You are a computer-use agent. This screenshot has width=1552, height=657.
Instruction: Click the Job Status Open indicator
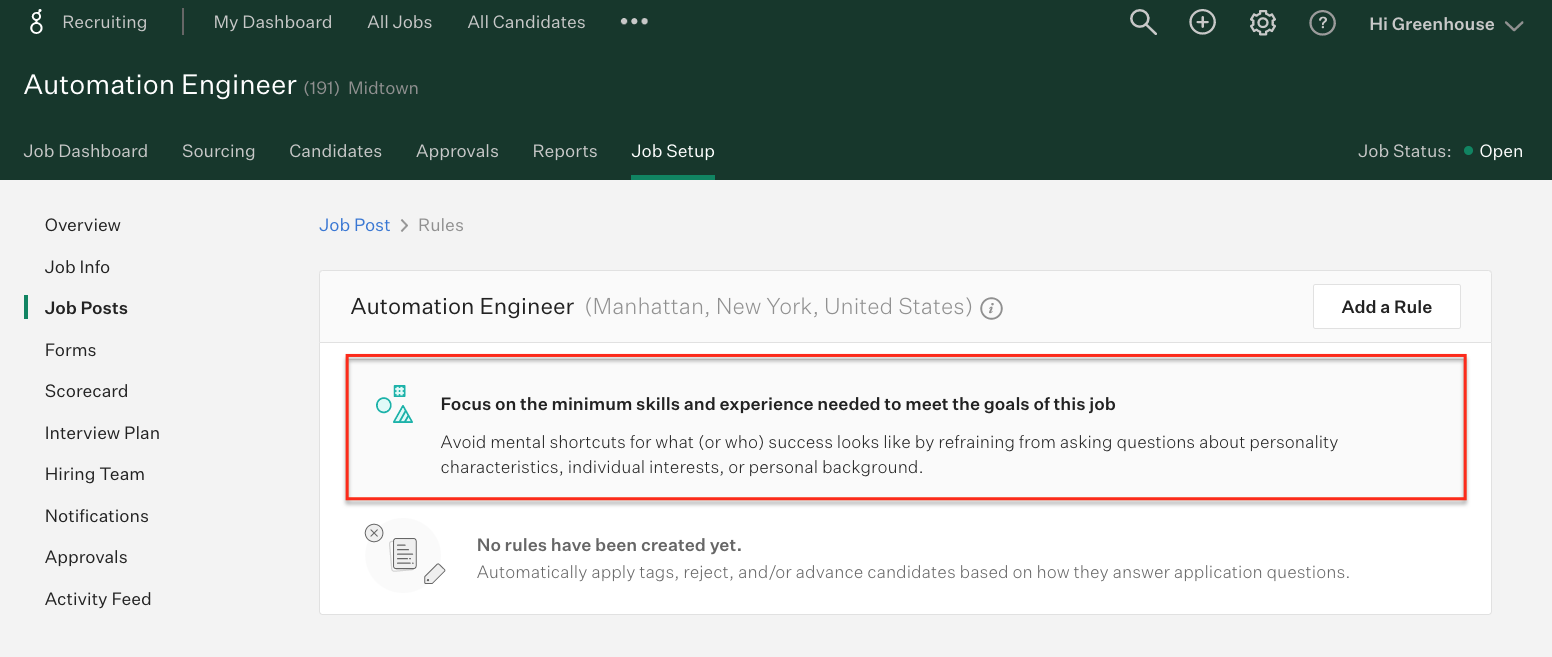pos(1492,151)
